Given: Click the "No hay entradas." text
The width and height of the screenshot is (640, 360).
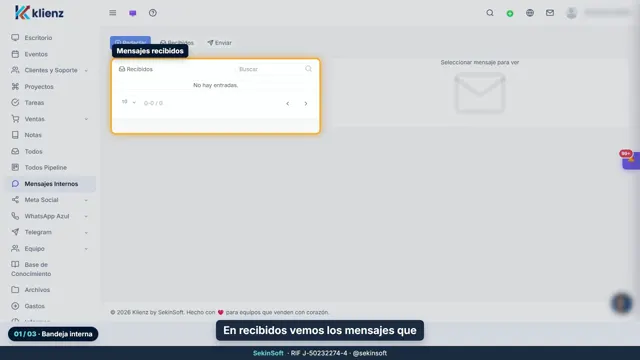Looking at the screenshot, I should pyautogui.click(x=216, y=85).
